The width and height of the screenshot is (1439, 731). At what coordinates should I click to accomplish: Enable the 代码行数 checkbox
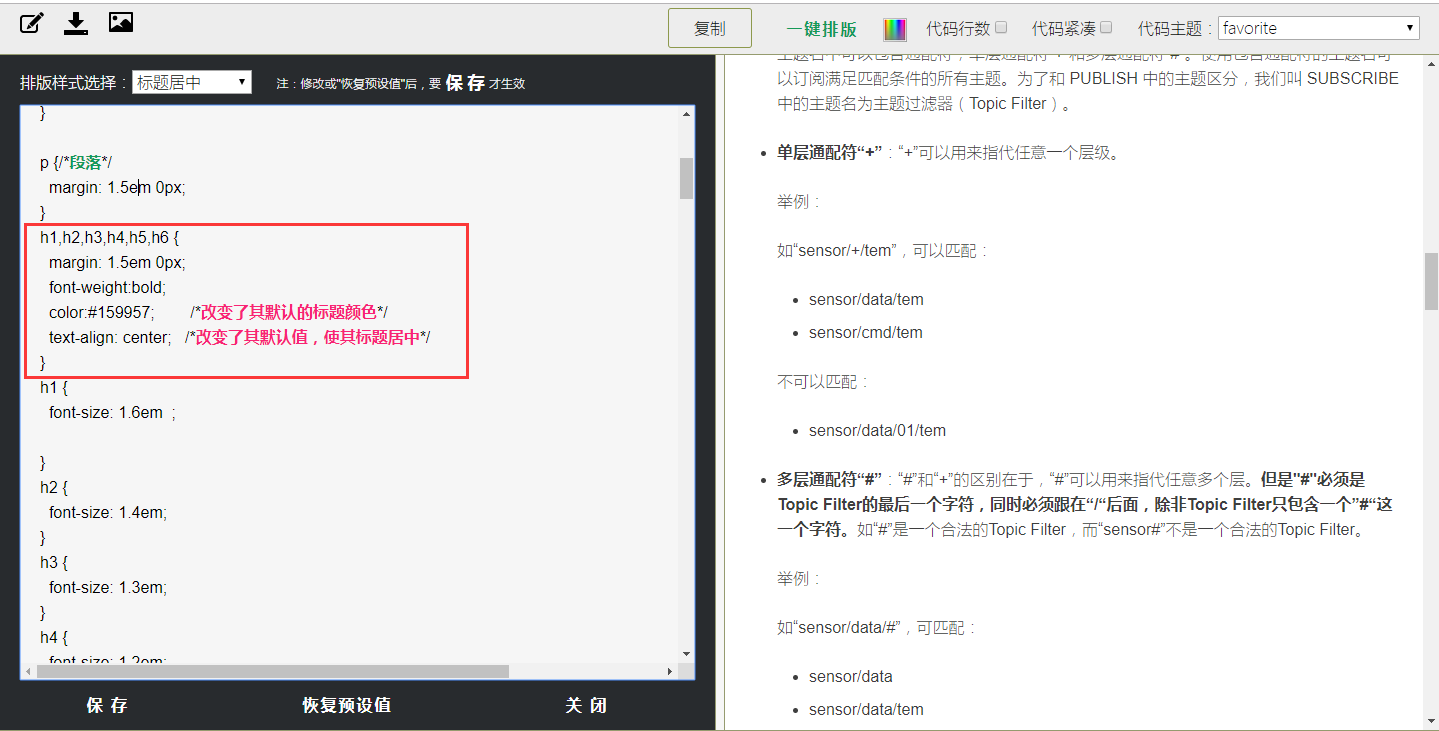tap(1001, 28)
